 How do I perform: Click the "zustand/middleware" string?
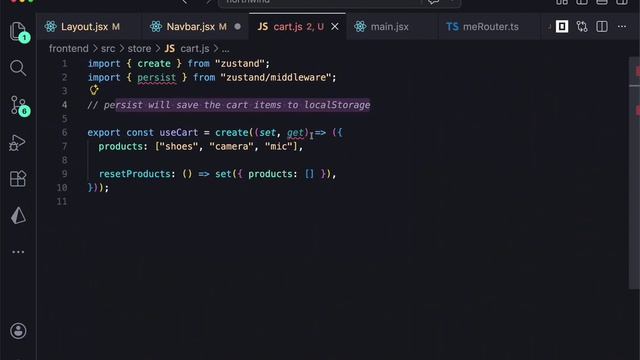coord(276,78)
